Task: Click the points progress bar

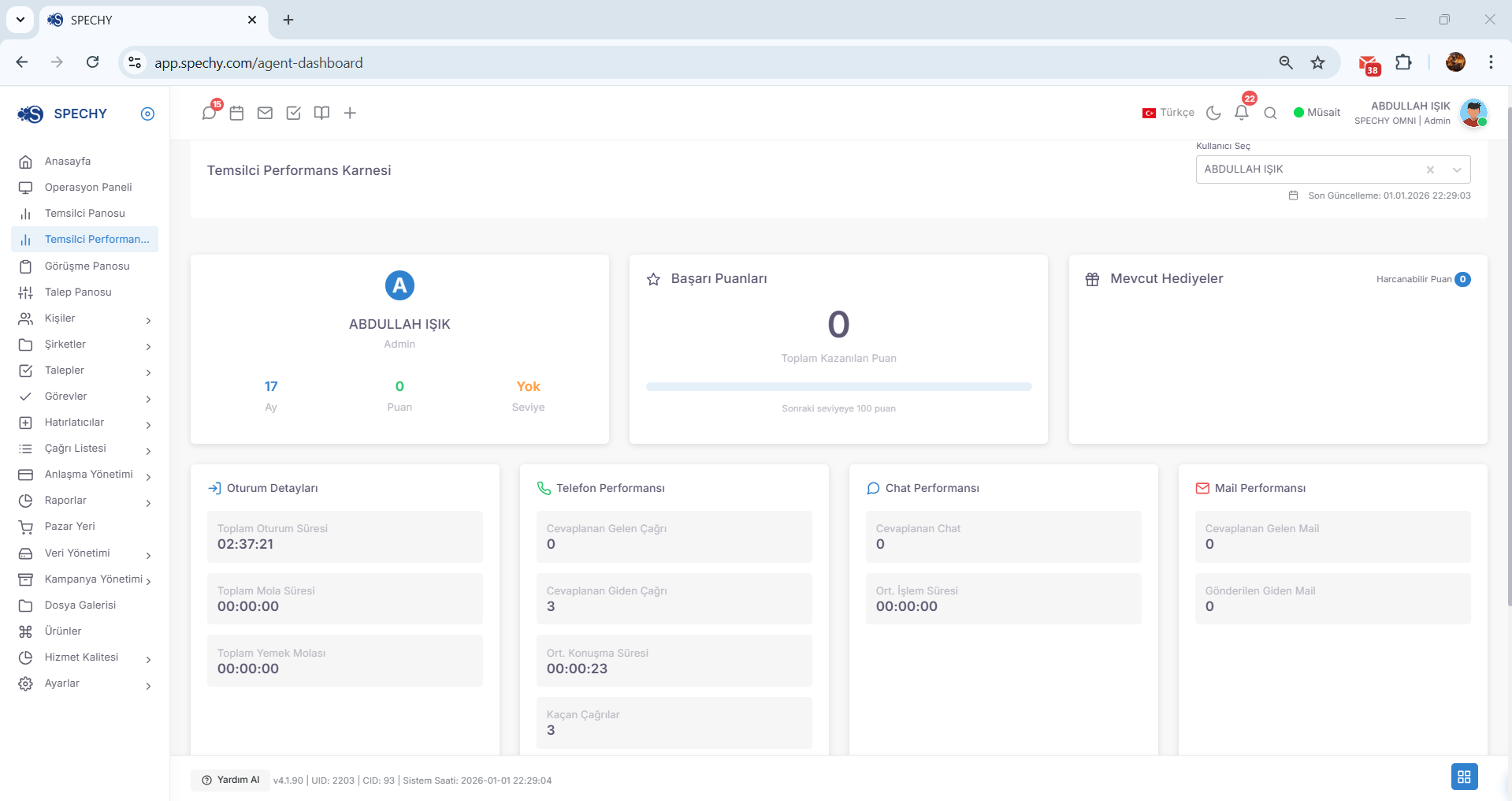Action: pyautogui.click(x=838, y=387)
